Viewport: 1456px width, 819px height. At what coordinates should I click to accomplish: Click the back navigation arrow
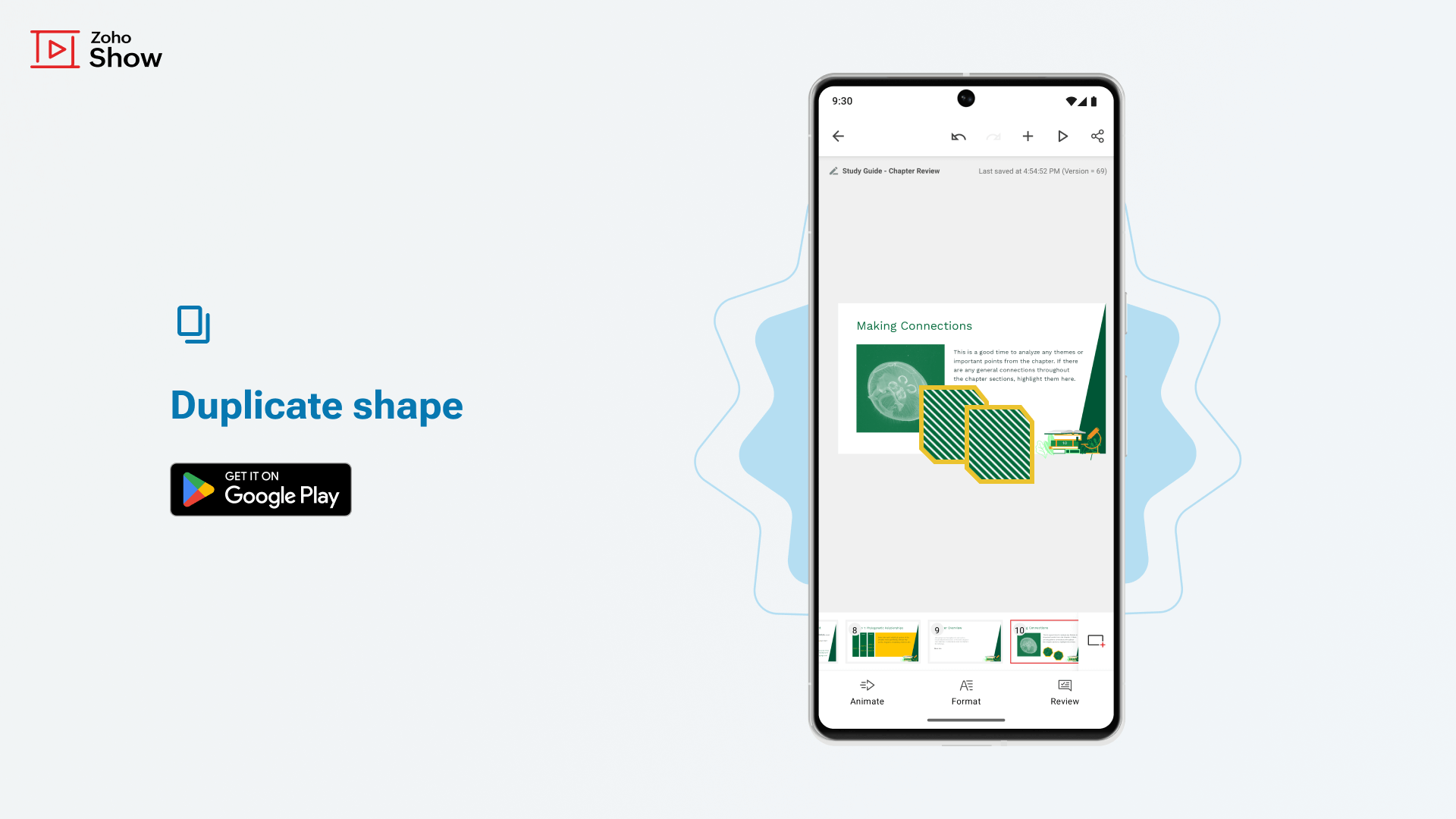click(838, 136)
